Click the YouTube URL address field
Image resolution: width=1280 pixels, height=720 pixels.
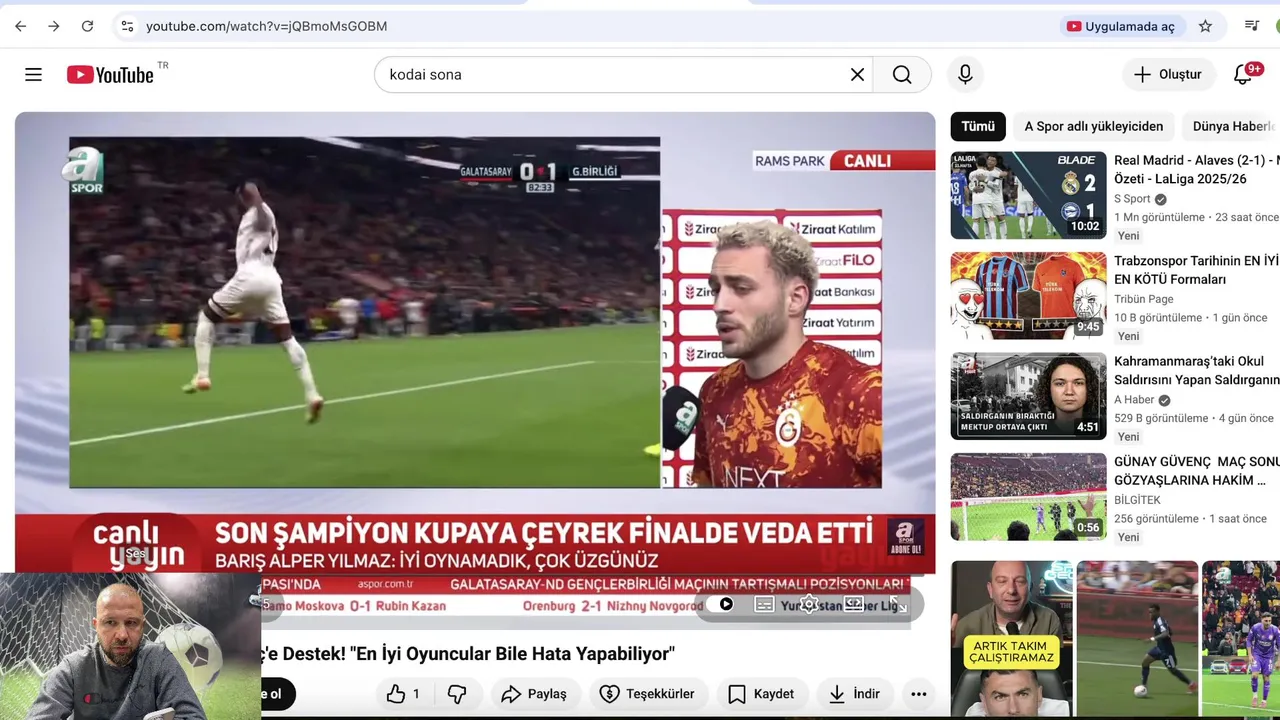(x=266, y=26)
